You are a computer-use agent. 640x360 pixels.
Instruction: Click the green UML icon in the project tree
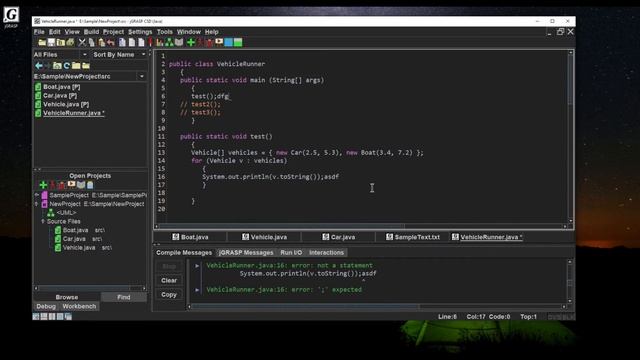tap(51, 213)
